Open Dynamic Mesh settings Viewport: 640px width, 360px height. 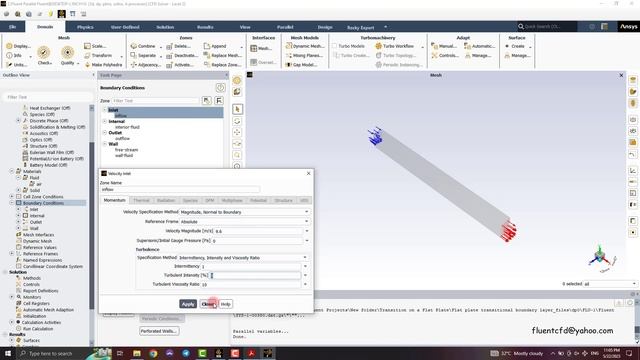pyautogui.click(x=304, y=46)
